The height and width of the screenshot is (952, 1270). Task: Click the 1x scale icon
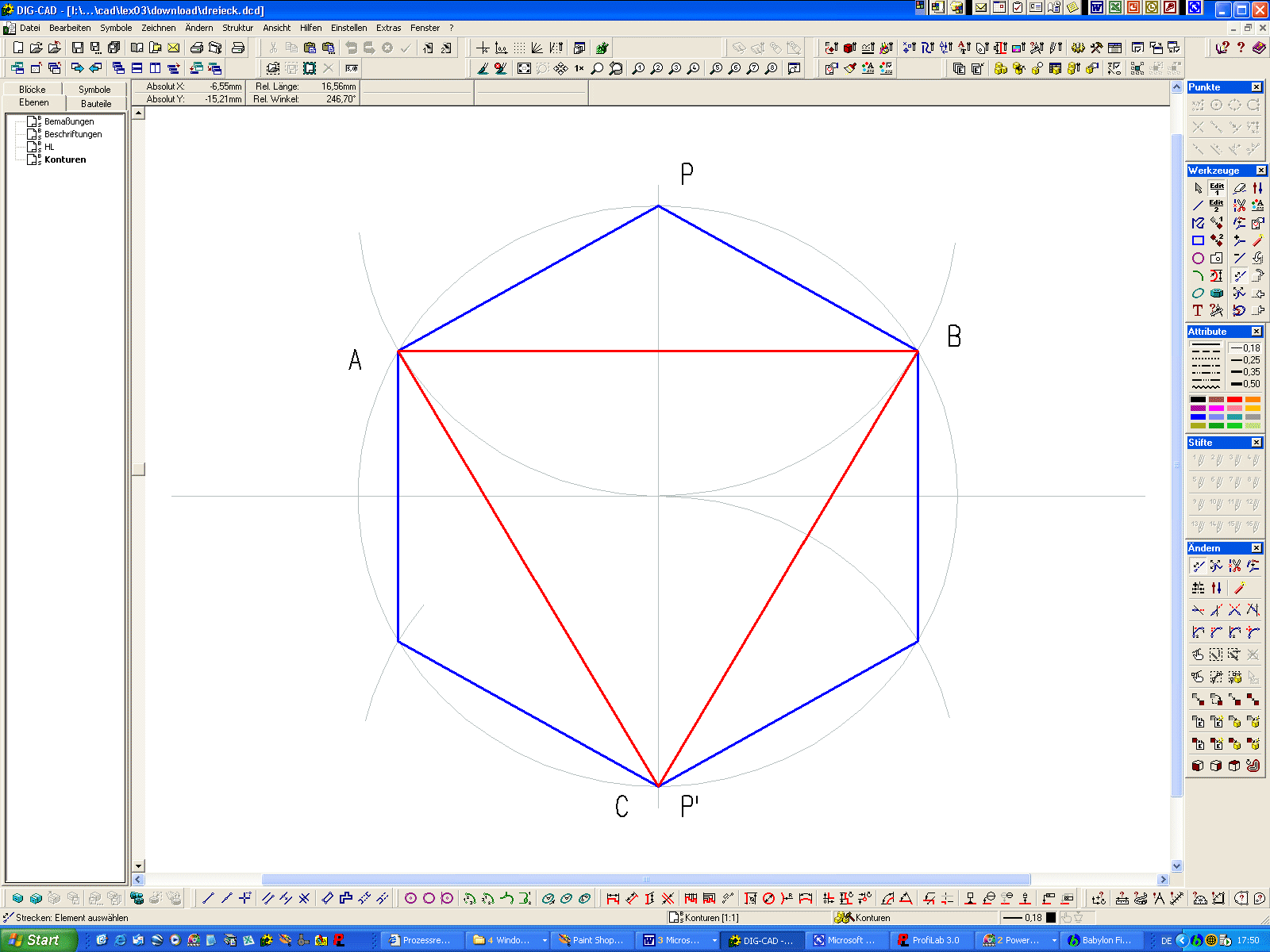579,69
